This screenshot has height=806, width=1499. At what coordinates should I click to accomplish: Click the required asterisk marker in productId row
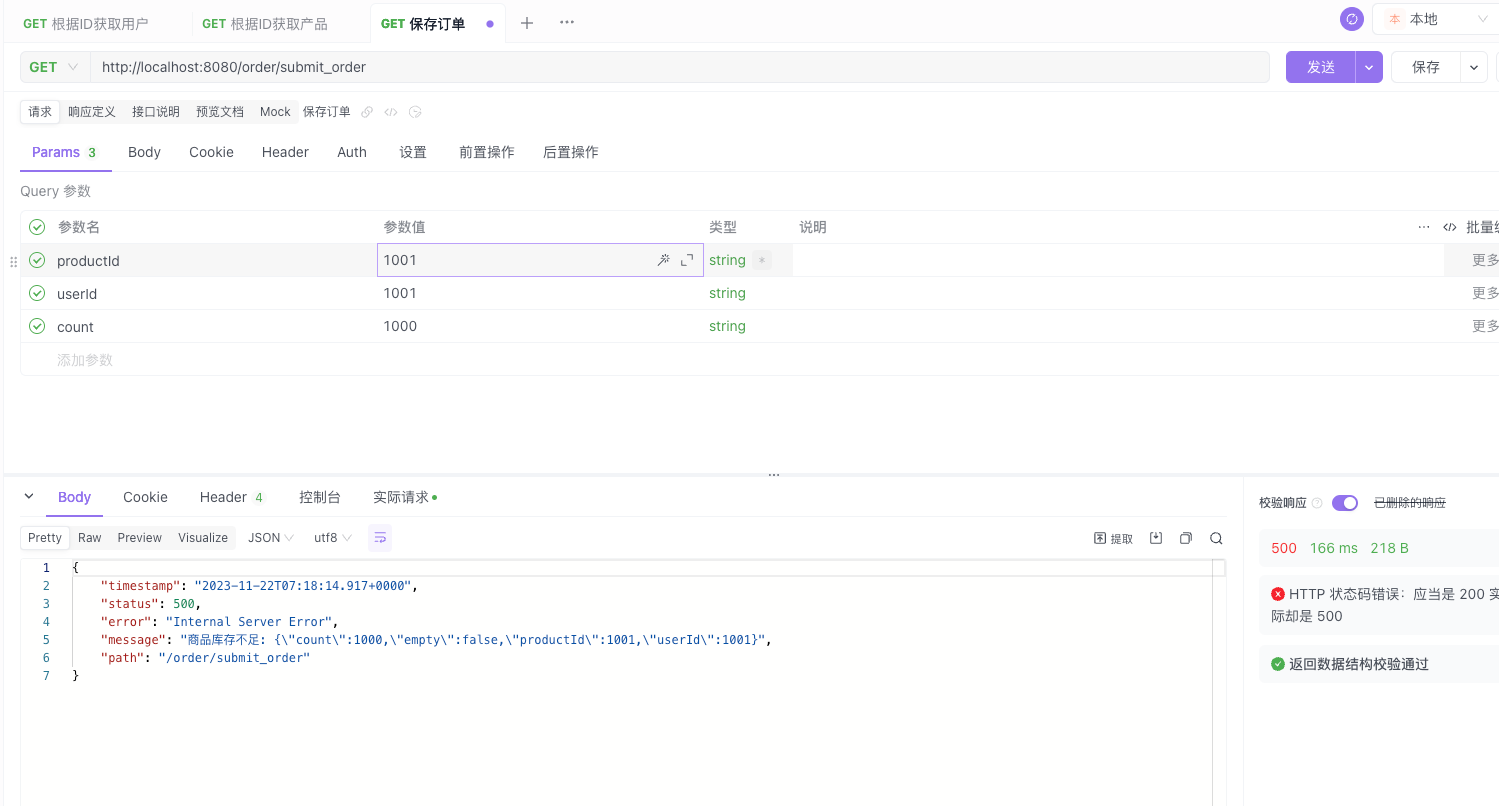tap(762, 260)
